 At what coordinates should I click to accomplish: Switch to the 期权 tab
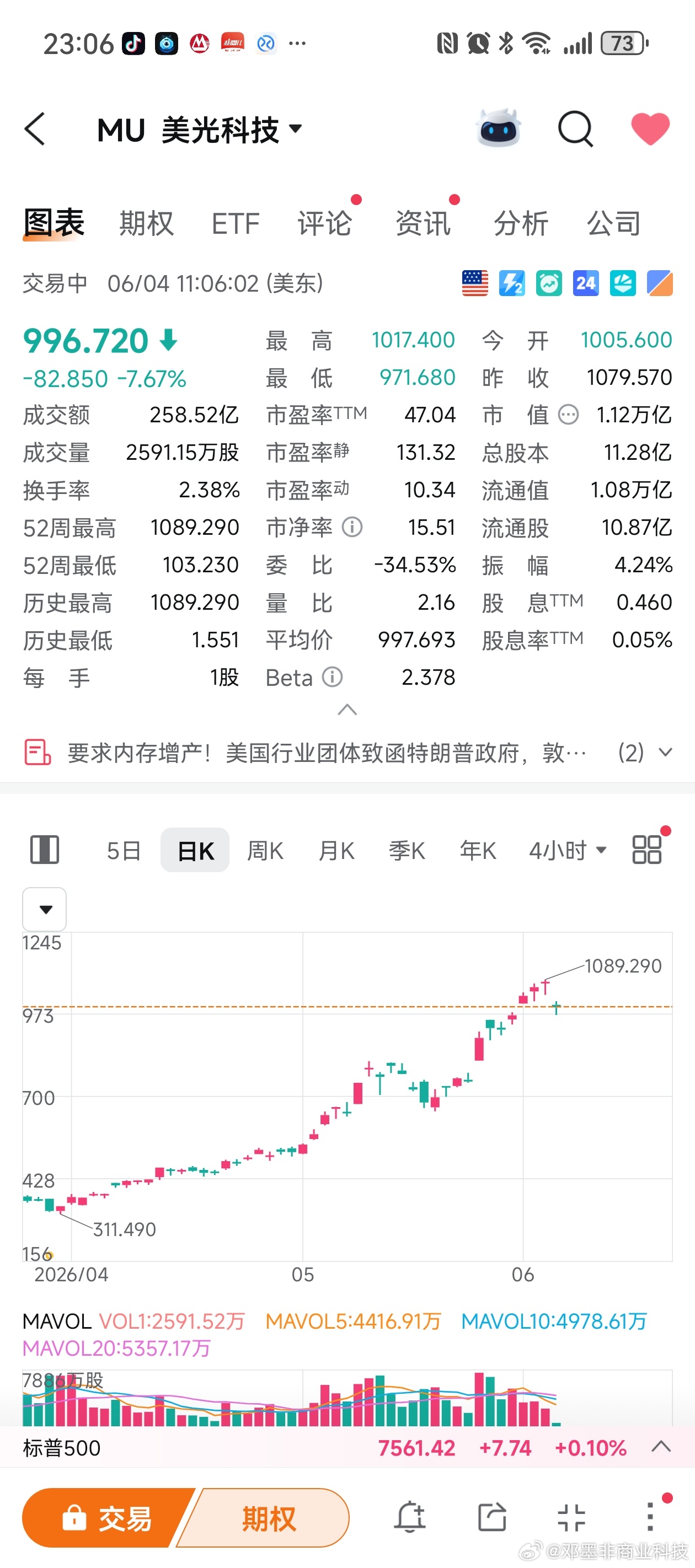(147, 223)
